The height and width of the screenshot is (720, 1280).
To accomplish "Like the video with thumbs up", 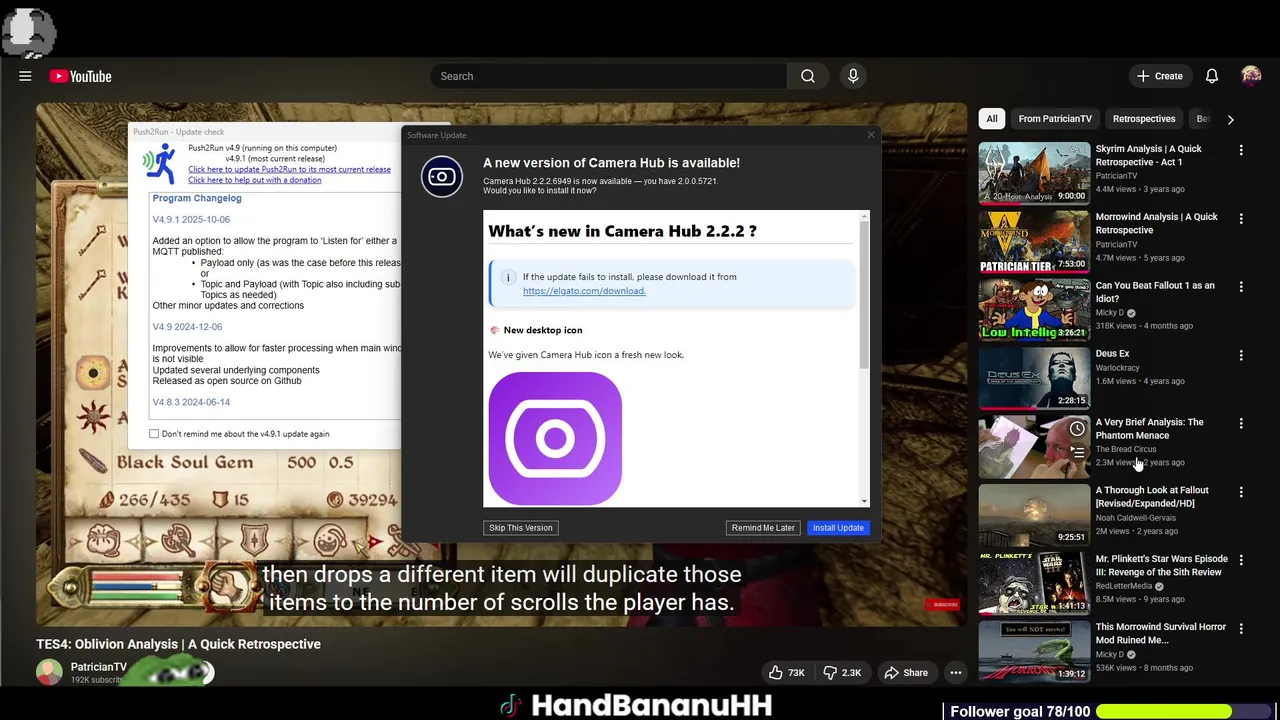I will tap(786, 673).
